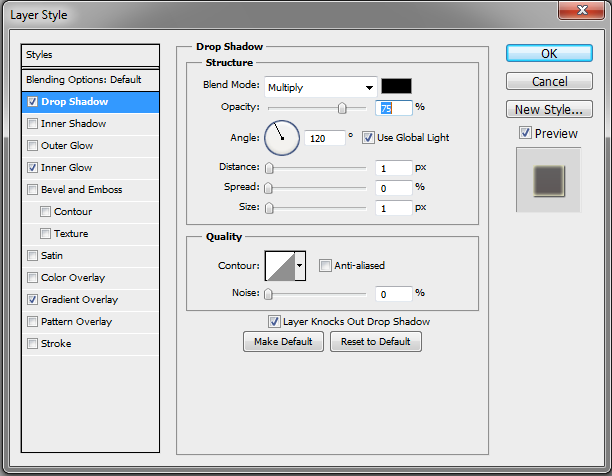Image resolution: width=612 pixels, height=476 pixels.
Task: Open the Stroke settings label
Action: (56, 344)
